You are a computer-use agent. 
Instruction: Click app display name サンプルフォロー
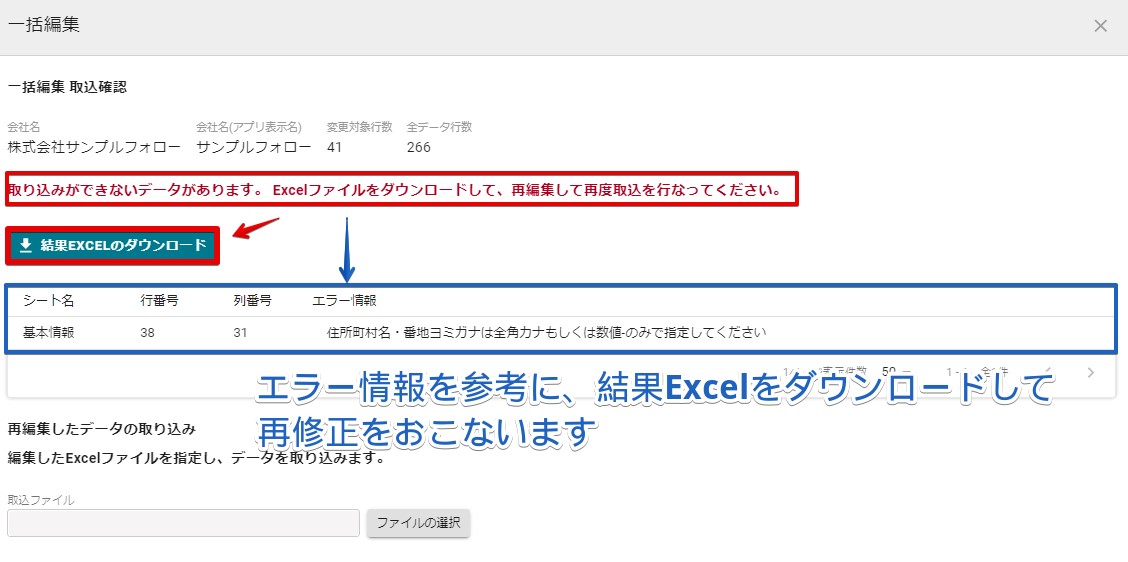tap(254, 148)
